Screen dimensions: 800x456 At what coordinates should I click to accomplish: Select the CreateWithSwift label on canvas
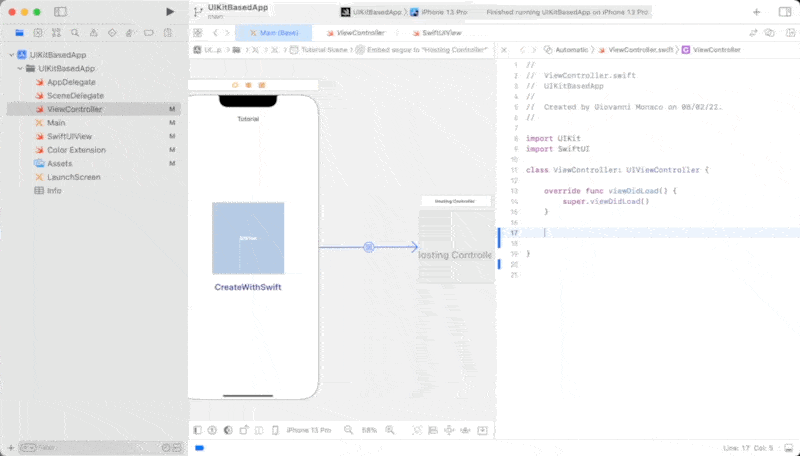[x=248, y=287]
